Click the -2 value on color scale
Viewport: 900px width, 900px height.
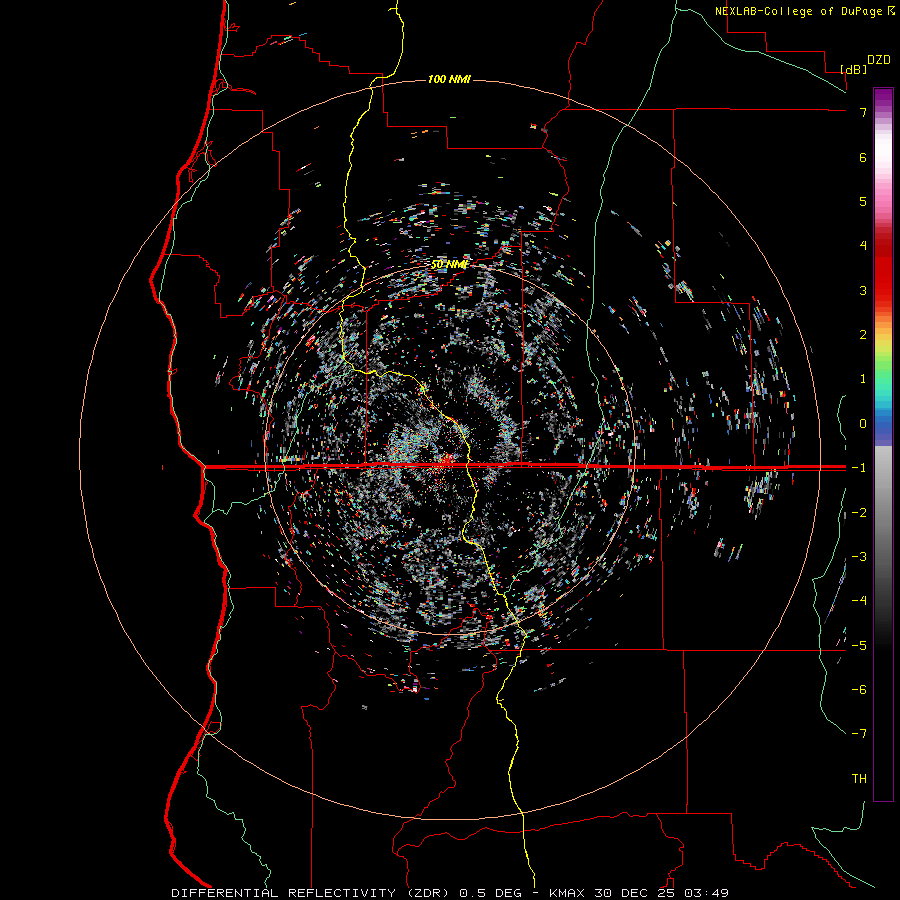[859, 513]
